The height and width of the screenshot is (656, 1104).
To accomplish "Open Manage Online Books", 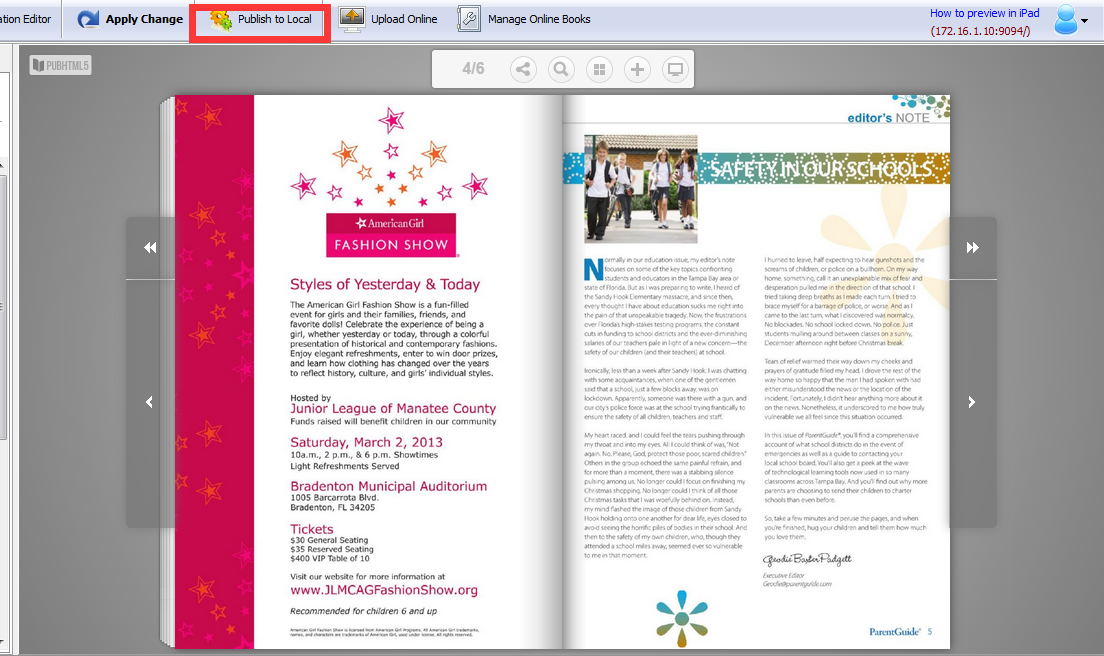I will [524, 19].
